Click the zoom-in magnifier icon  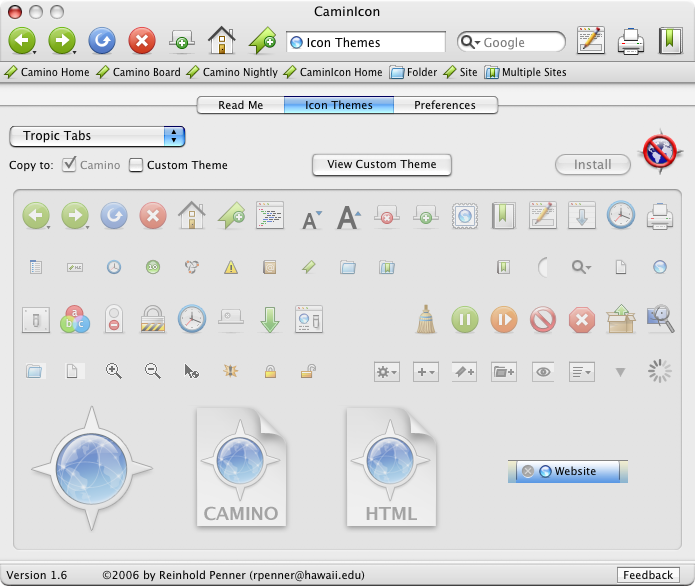(x=113, y=371)
